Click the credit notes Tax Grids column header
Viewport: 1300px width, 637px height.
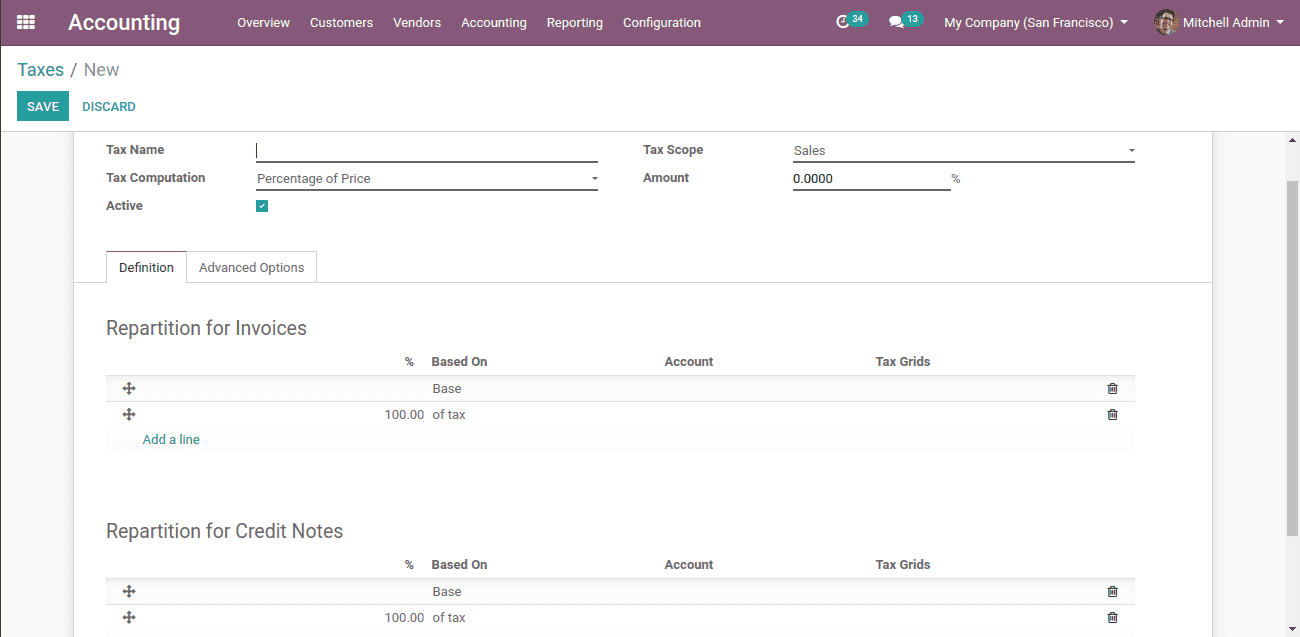click(903, 565)
